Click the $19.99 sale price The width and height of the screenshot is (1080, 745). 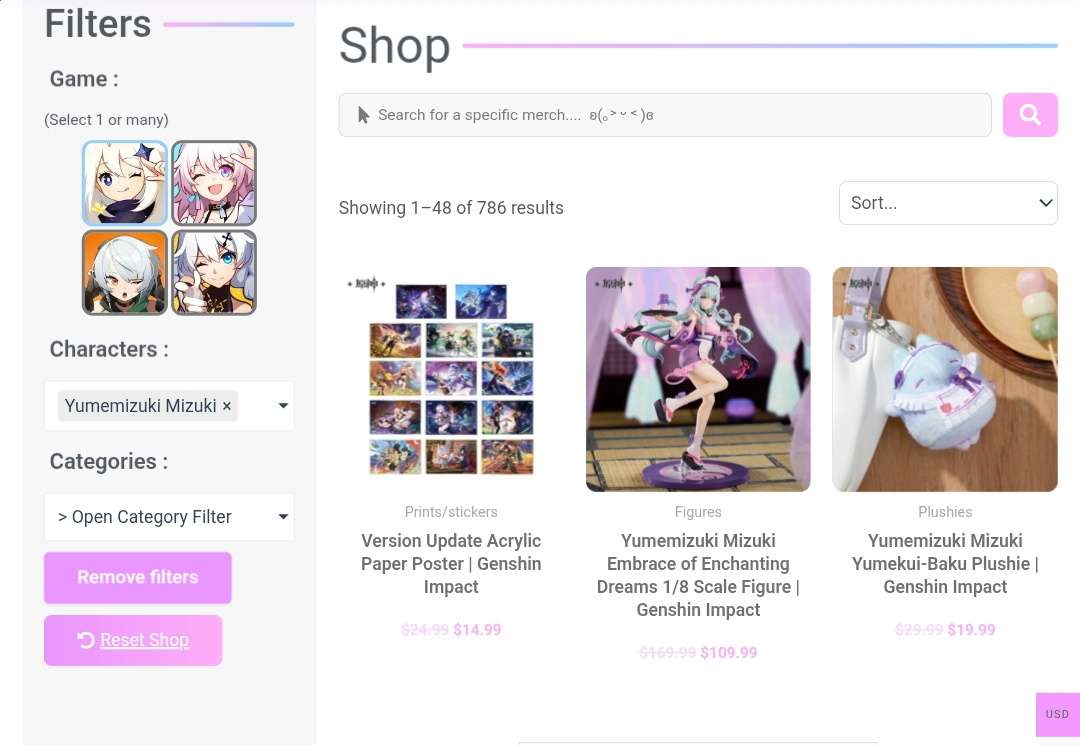971,630
